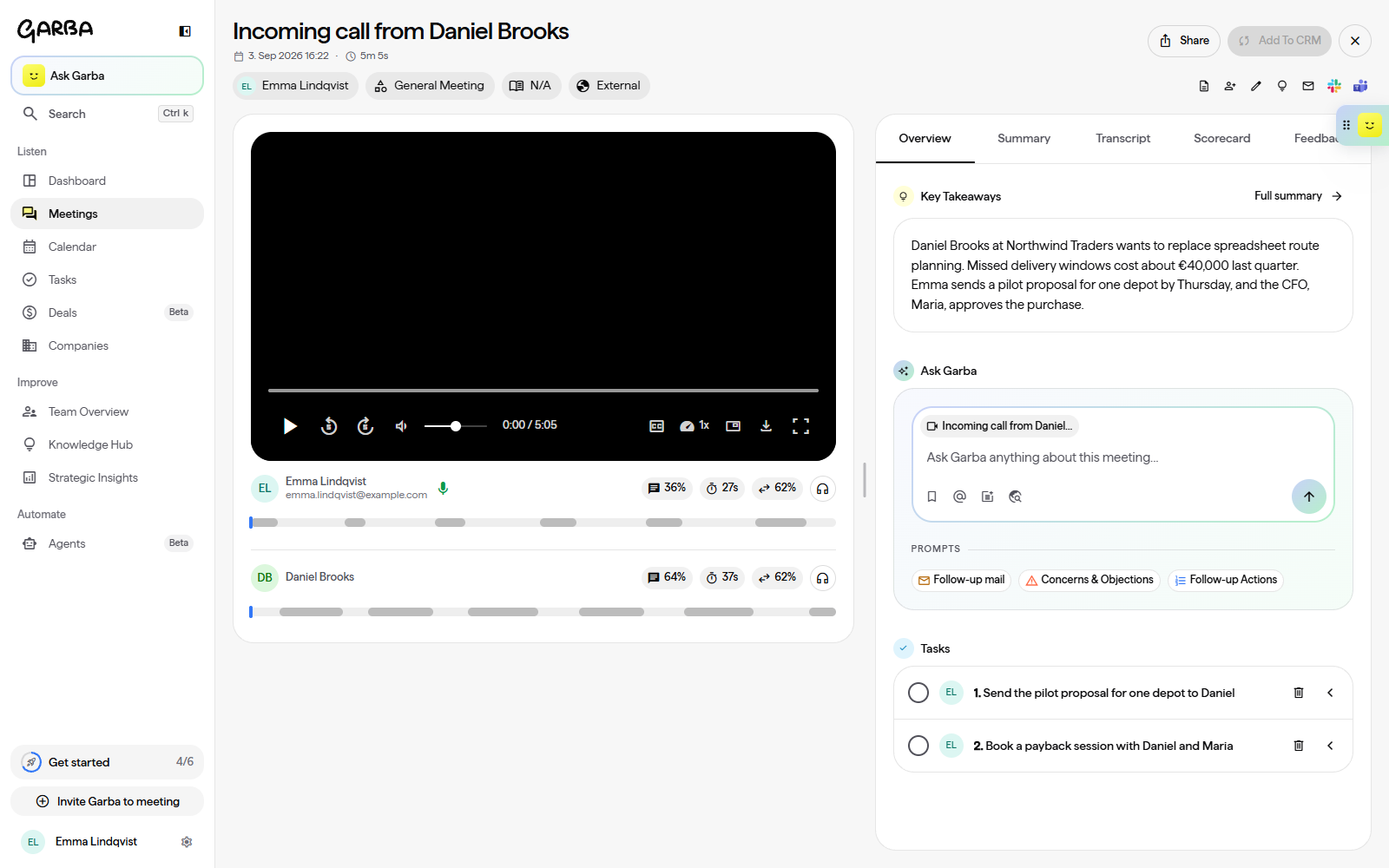This screenshot has height=868, width=1389.
Task: Open the N/A playbook selector
Action: tap(531, 86)
